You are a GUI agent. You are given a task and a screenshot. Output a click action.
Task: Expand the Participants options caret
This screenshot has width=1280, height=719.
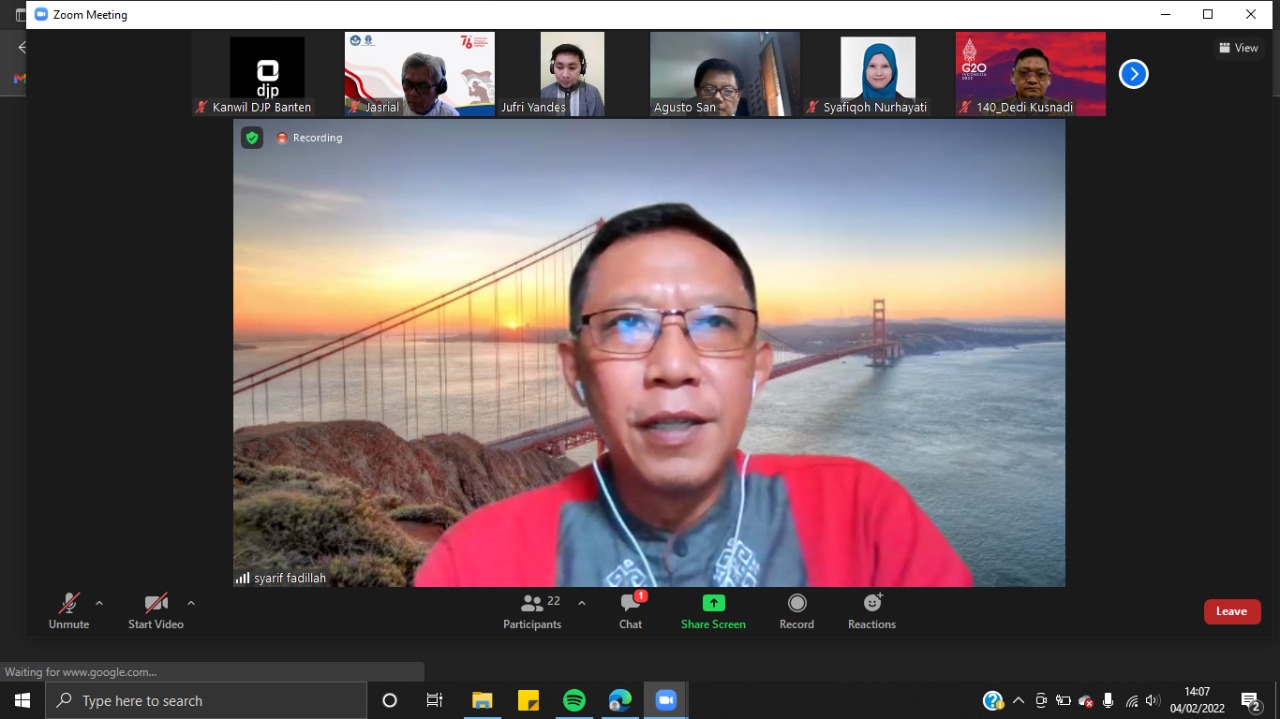582,603
